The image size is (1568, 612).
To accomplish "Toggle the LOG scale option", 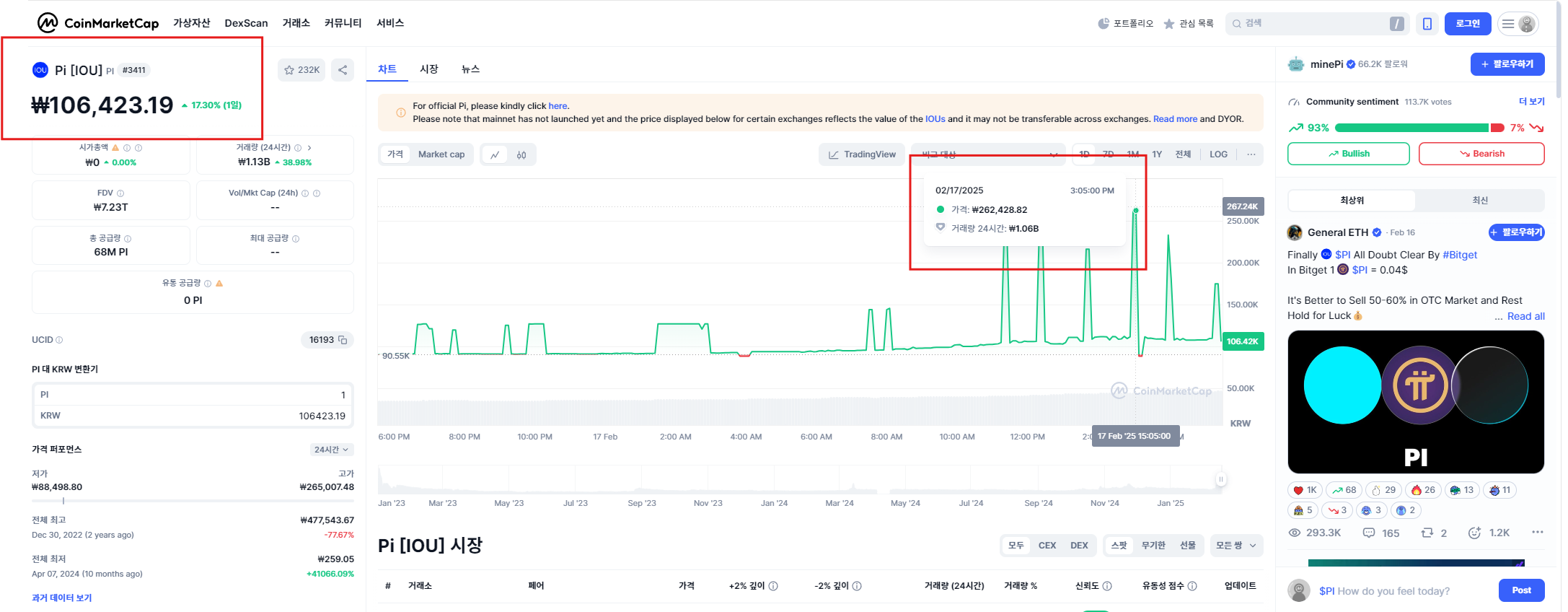I will [1218, 154].
